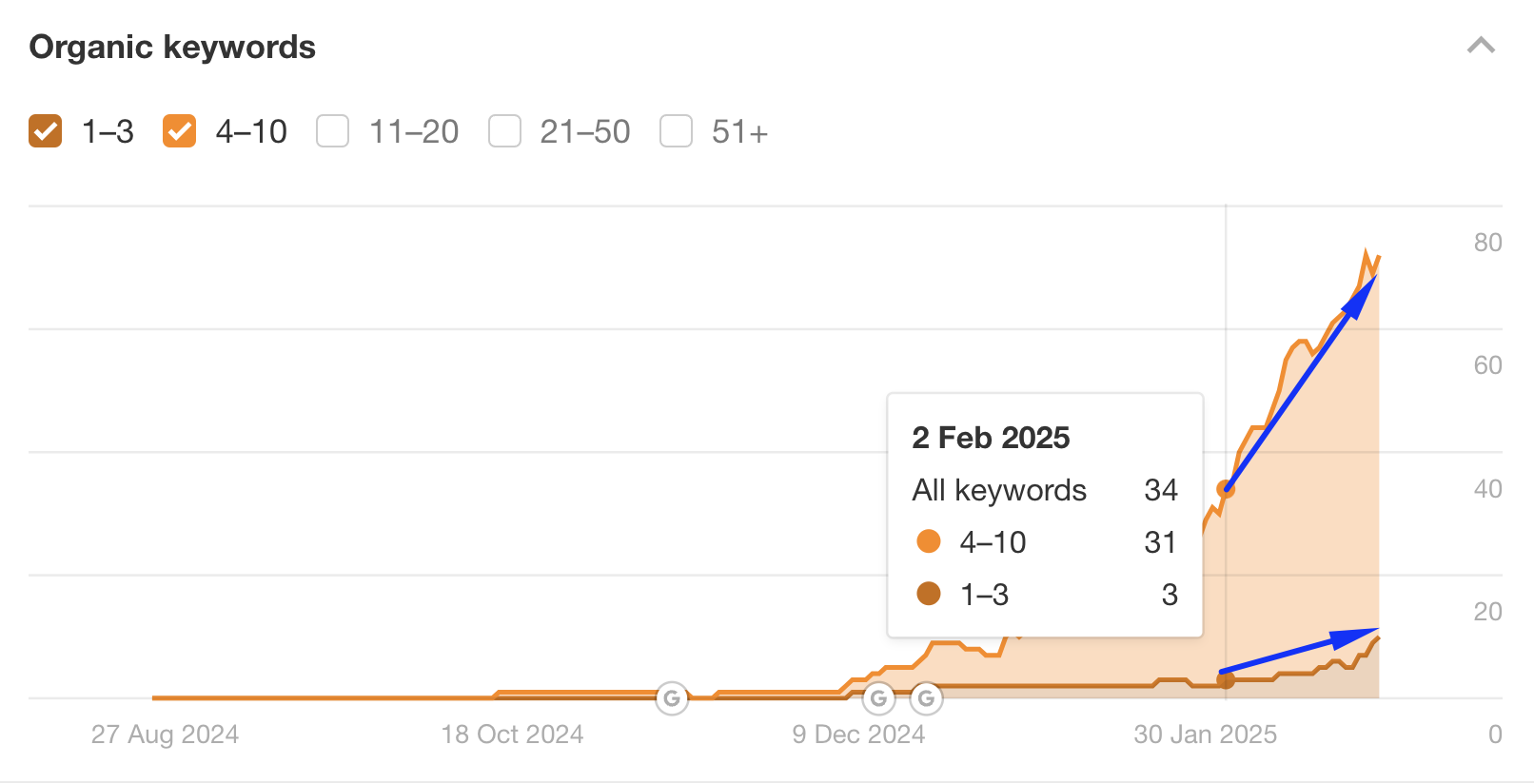Screen dimensions: 1534x784
Task: Click the left Google update marker in December
Action: tap(878, 699)
